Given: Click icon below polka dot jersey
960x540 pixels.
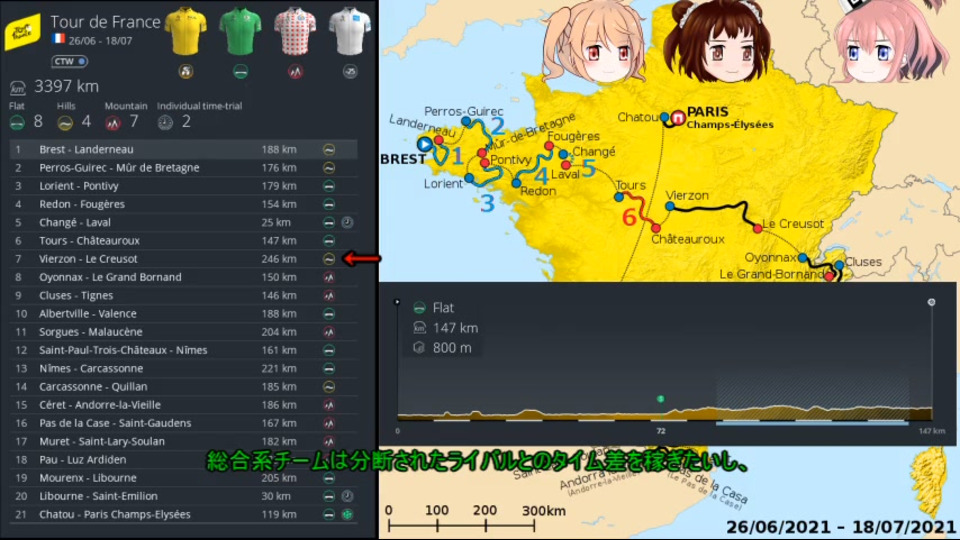Looking at the screenshot, I should coord(295,72).
